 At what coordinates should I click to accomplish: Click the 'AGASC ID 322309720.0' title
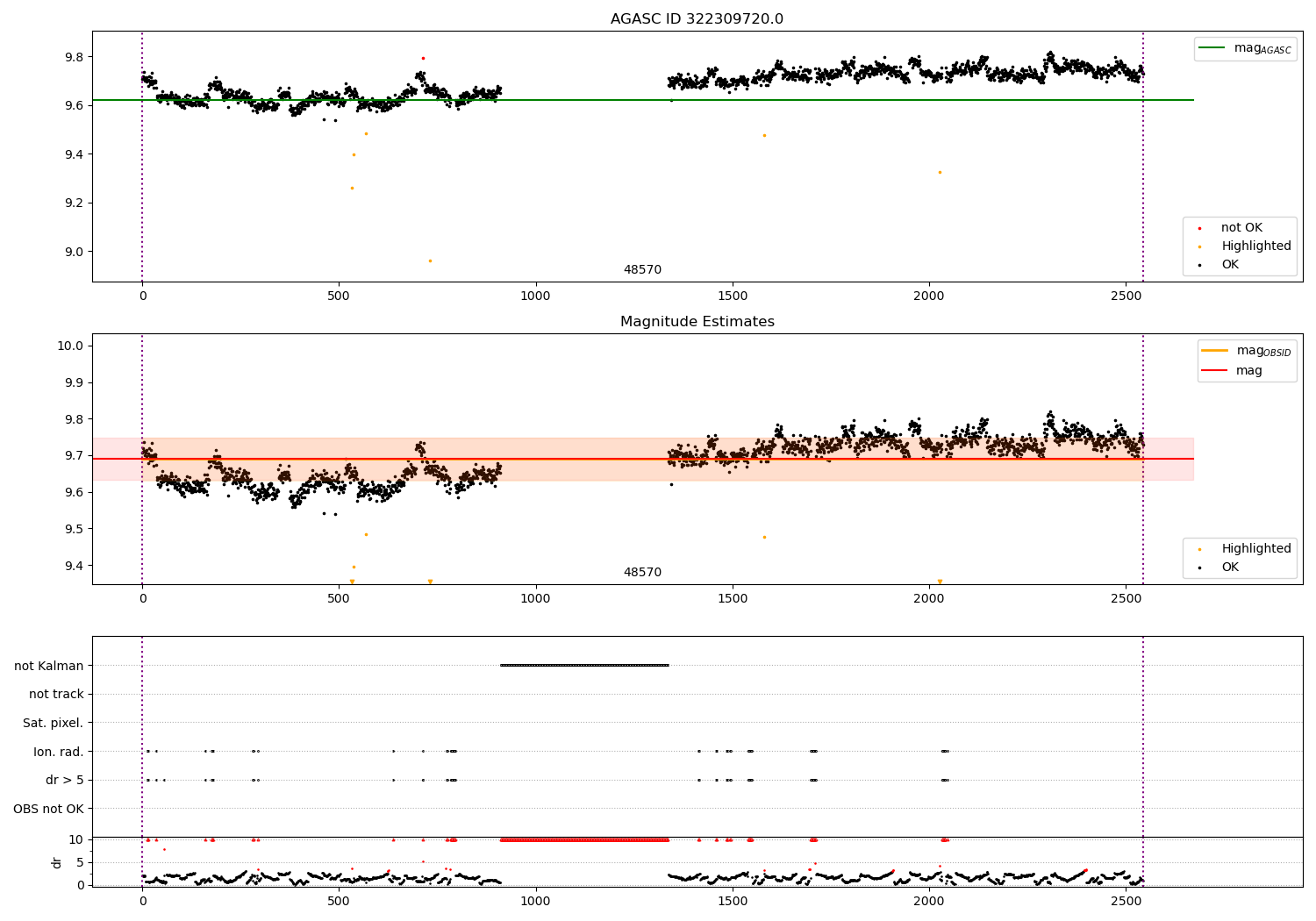[697, 19]
